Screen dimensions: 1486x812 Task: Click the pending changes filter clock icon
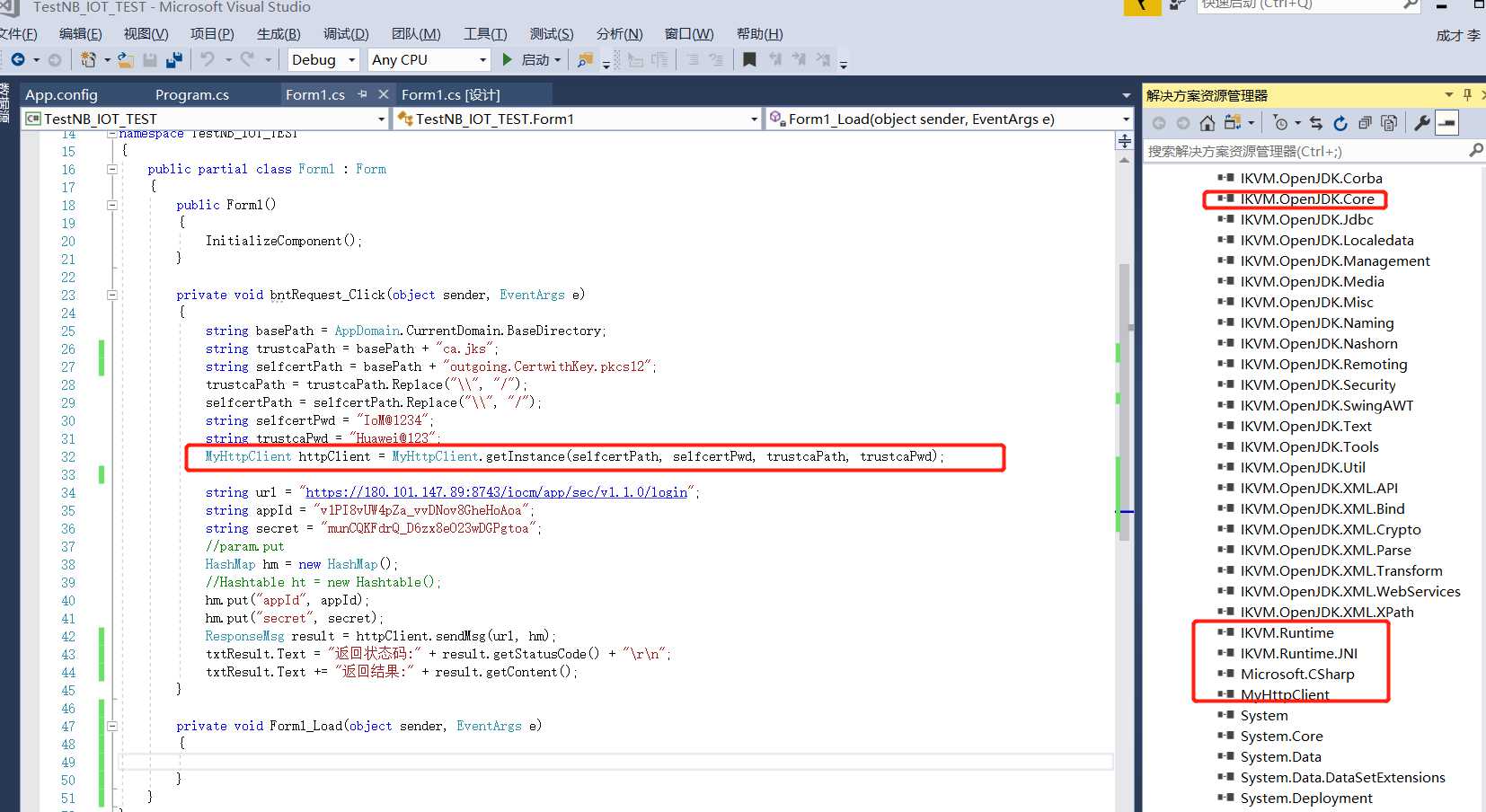pos(1281,123)
